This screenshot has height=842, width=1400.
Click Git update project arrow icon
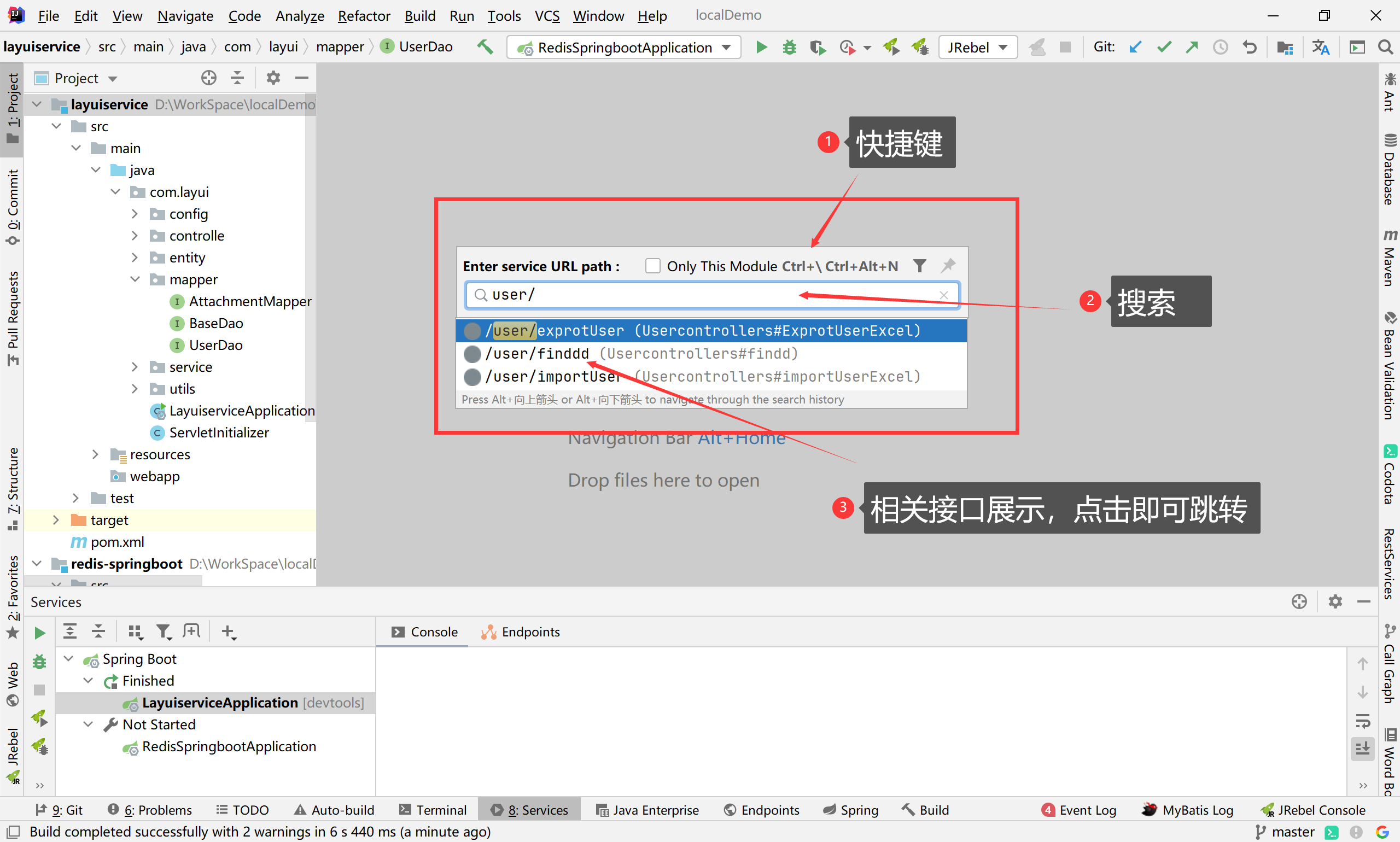point(1135,47)
